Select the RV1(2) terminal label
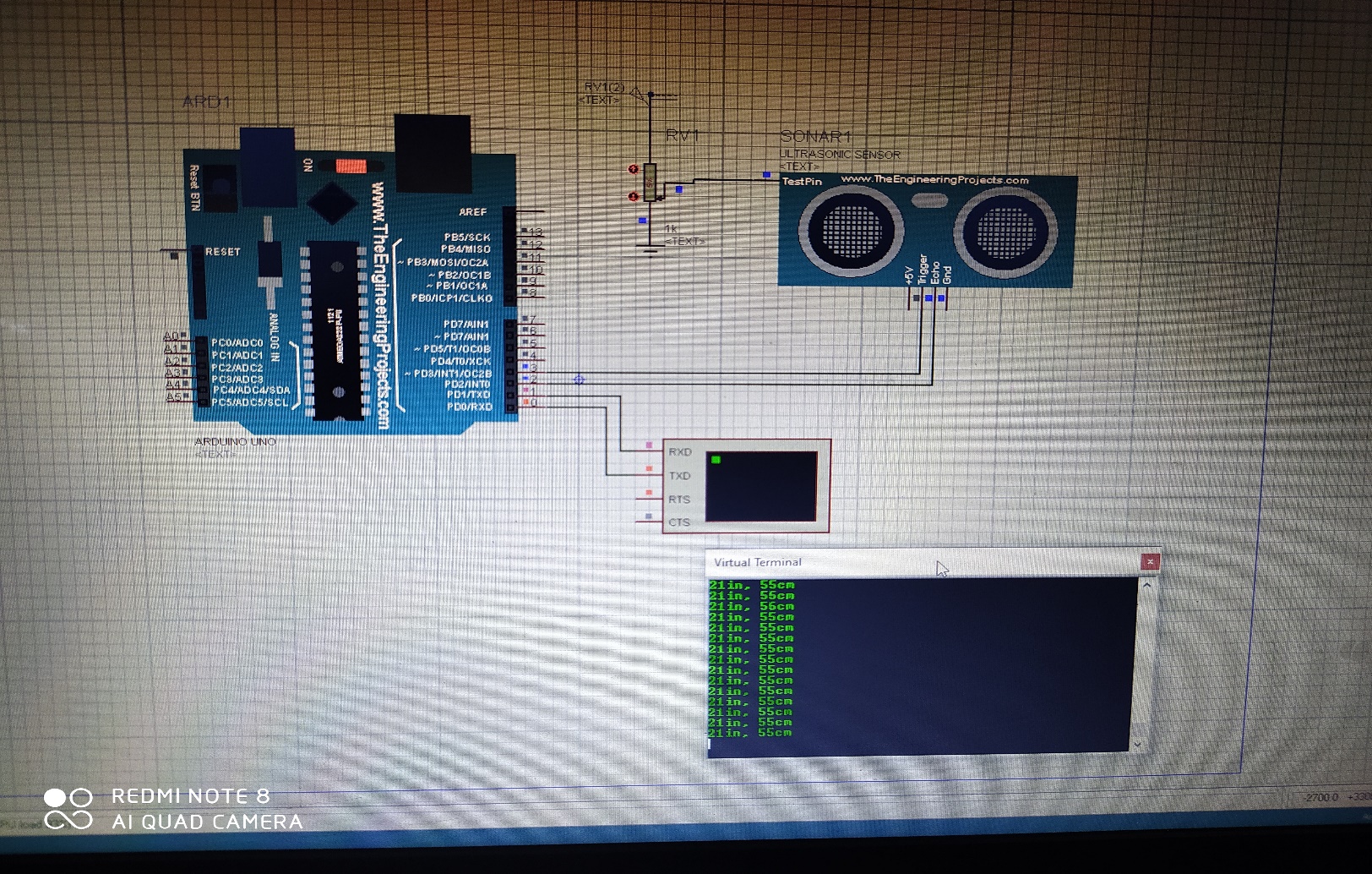1372x874 pixels. point(604,87)
